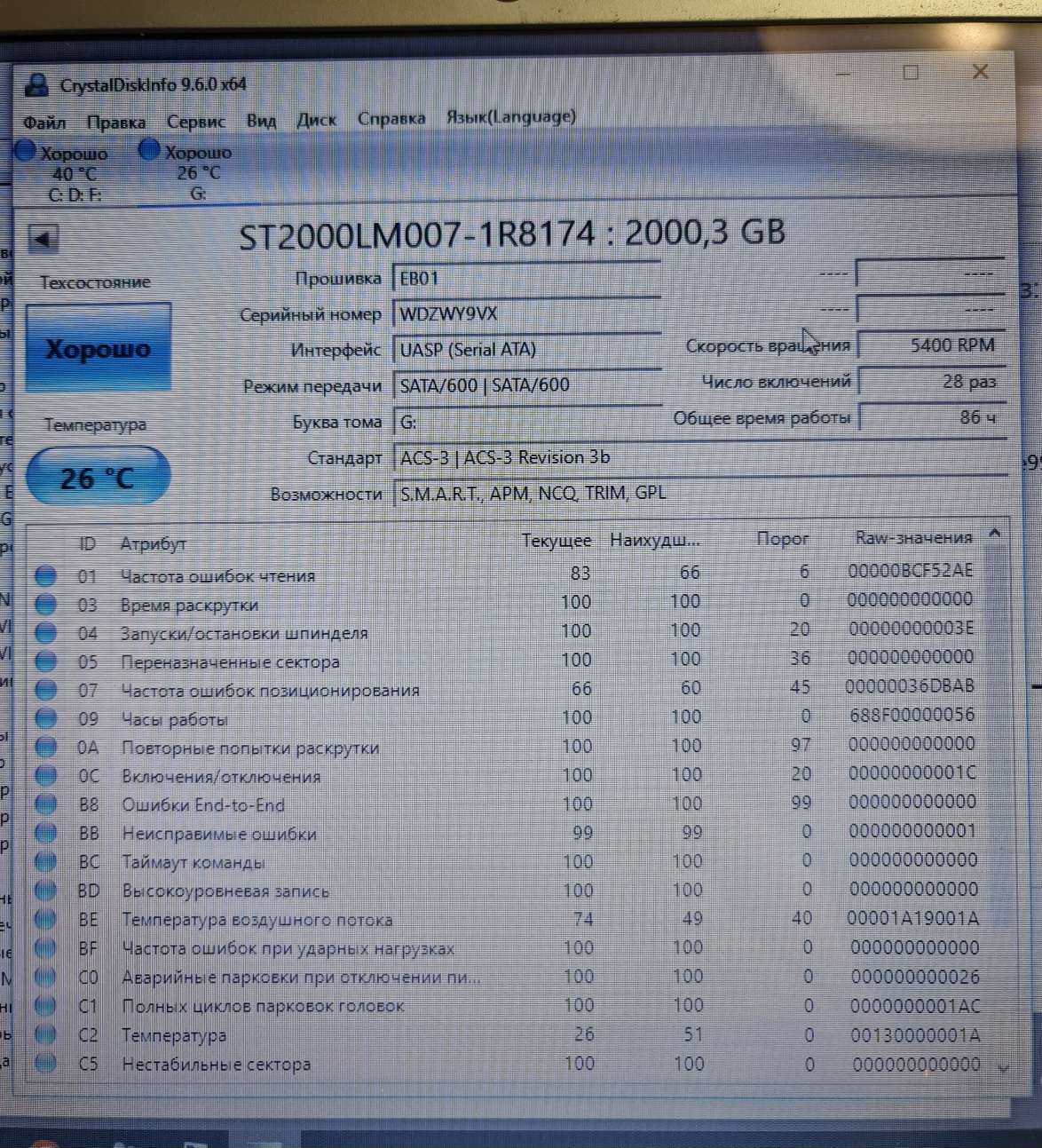
Task: Click the status circle for Ошибки End-to-End
Action: 45,804
